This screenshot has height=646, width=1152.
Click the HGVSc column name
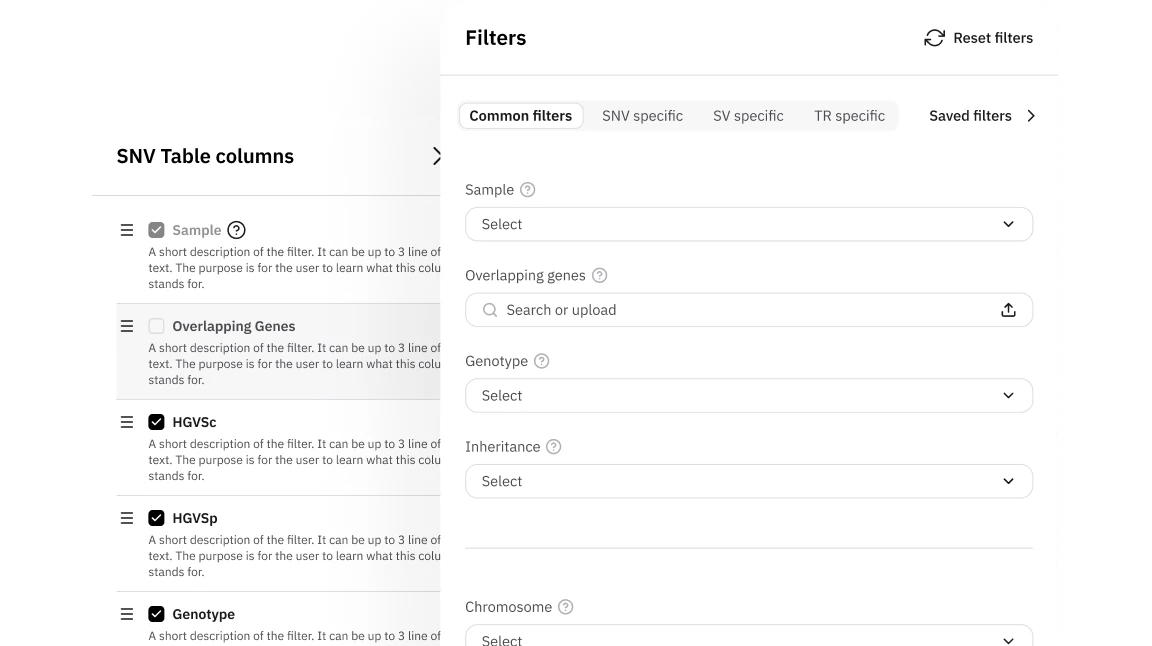point(194,422)
